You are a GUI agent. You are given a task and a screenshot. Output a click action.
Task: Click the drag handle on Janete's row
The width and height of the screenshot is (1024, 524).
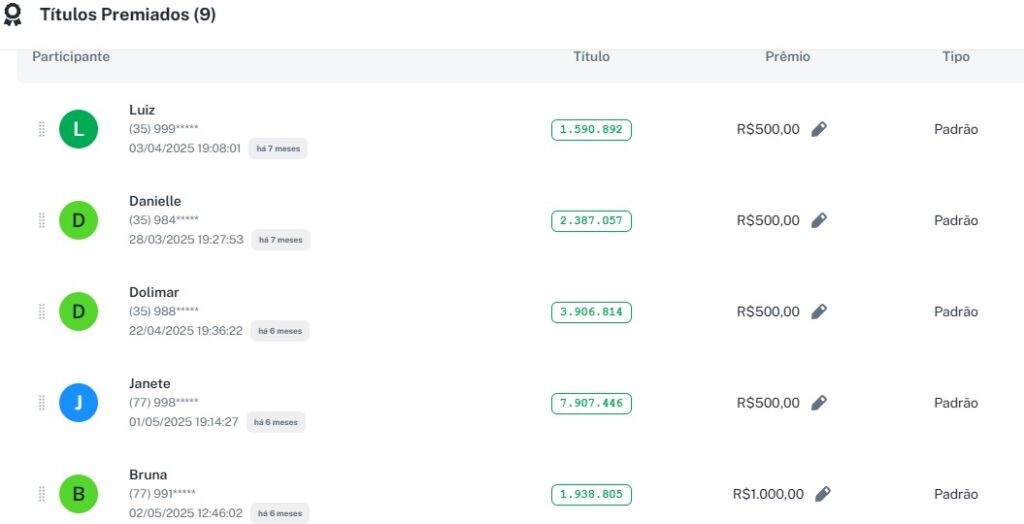41,403
